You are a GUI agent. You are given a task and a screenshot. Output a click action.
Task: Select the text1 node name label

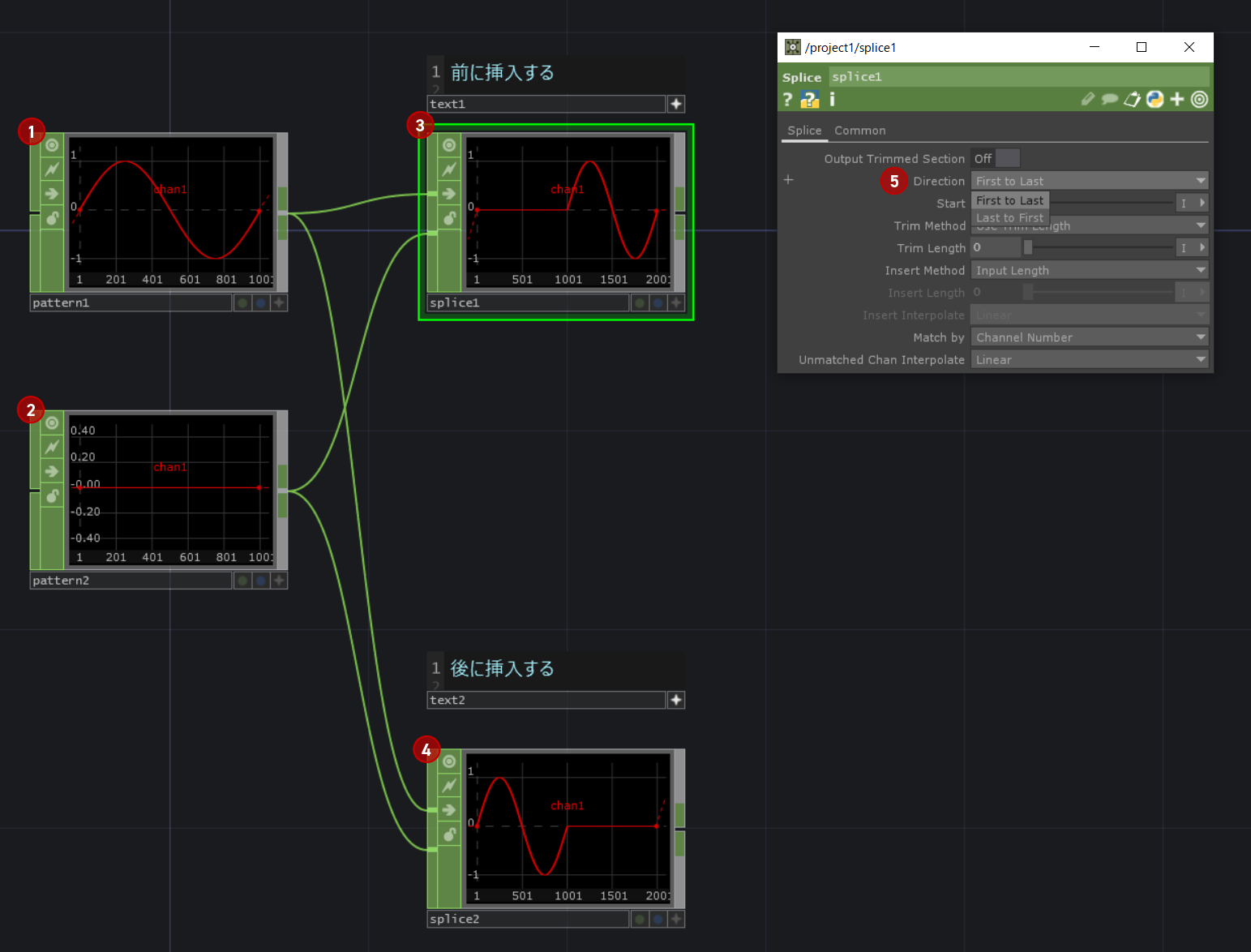546,104
